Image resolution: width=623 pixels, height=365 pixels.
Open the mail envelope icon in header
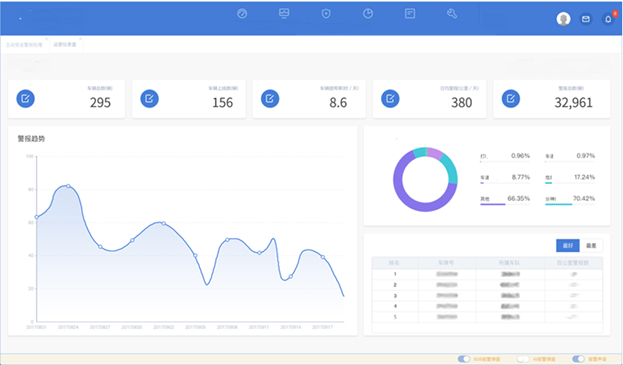tap(586, 19)
